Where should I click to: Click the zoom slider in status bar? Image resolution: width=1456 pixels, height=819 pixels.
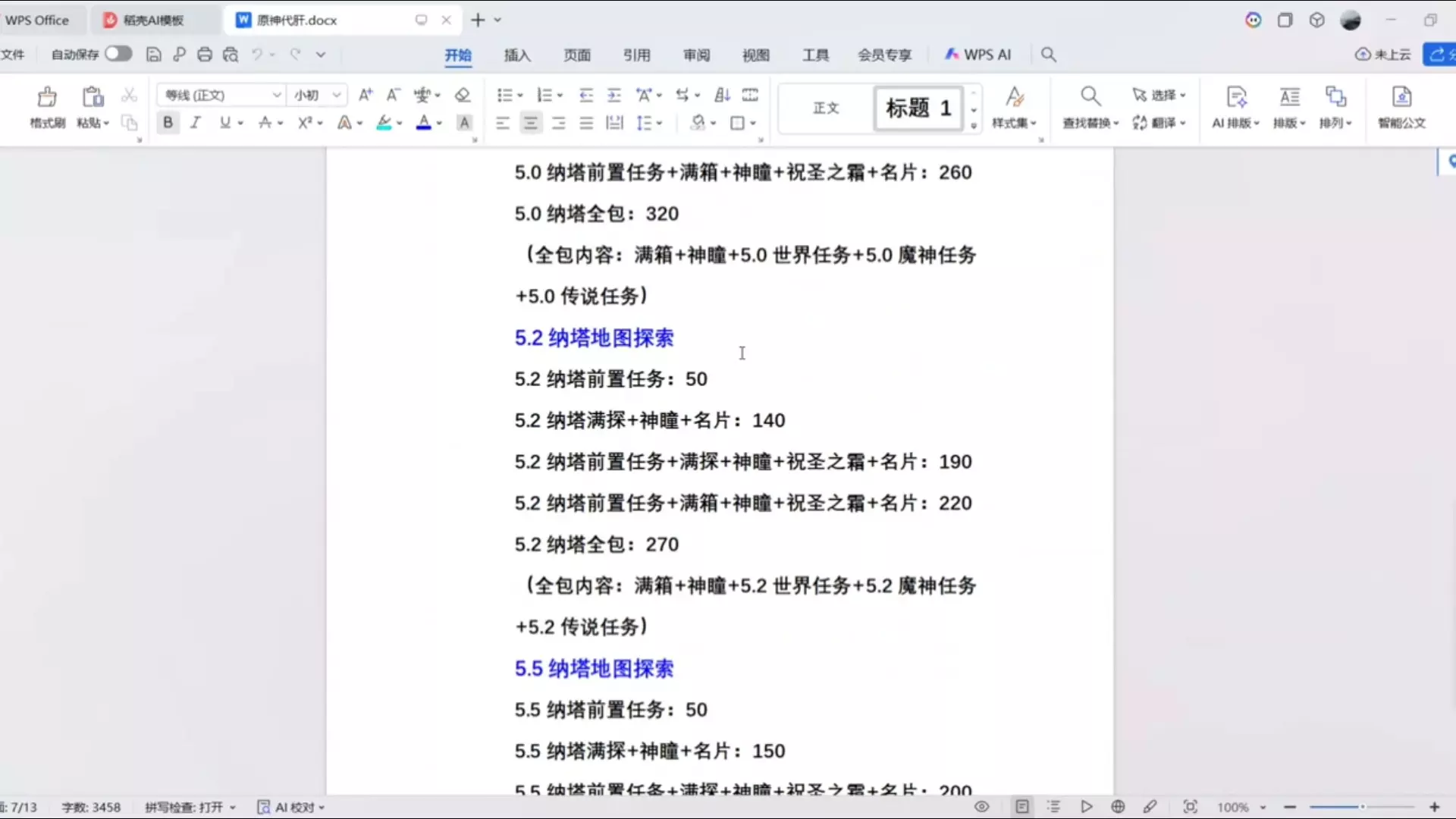tap(1362, 807)
